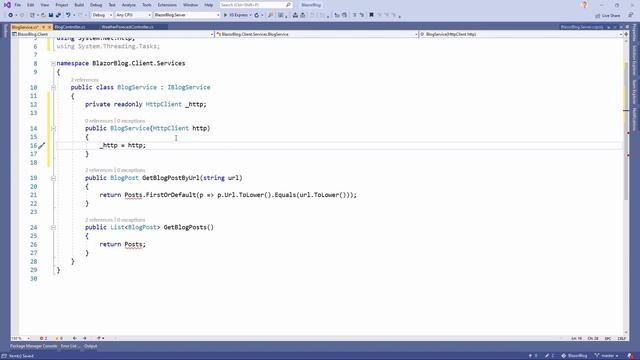This screenshot has width=640, height=360.
Task: Open the Error List tab
Action: point(69,346)
